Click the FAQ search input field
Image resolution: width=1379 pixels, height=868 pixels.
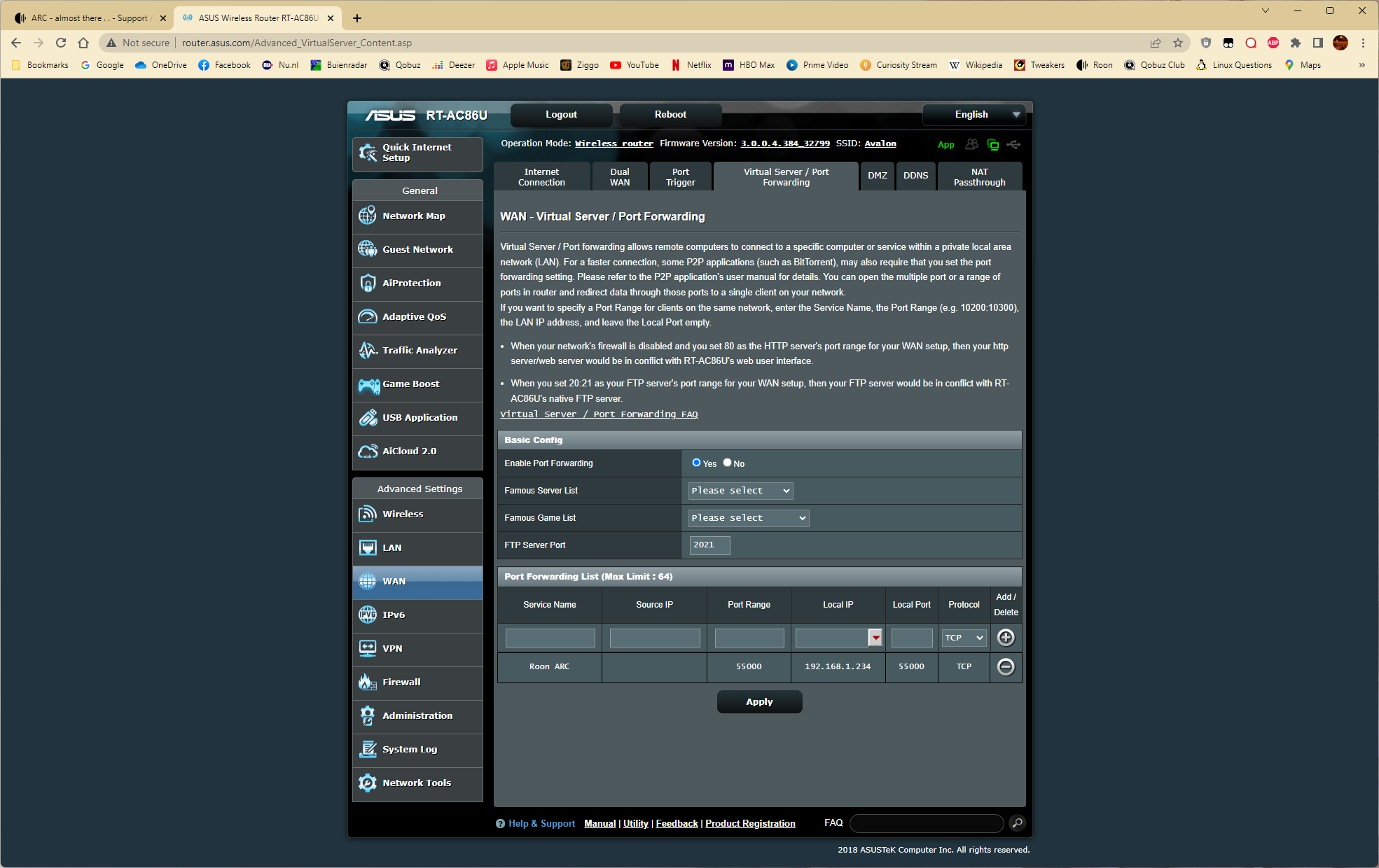coord(927,823)
